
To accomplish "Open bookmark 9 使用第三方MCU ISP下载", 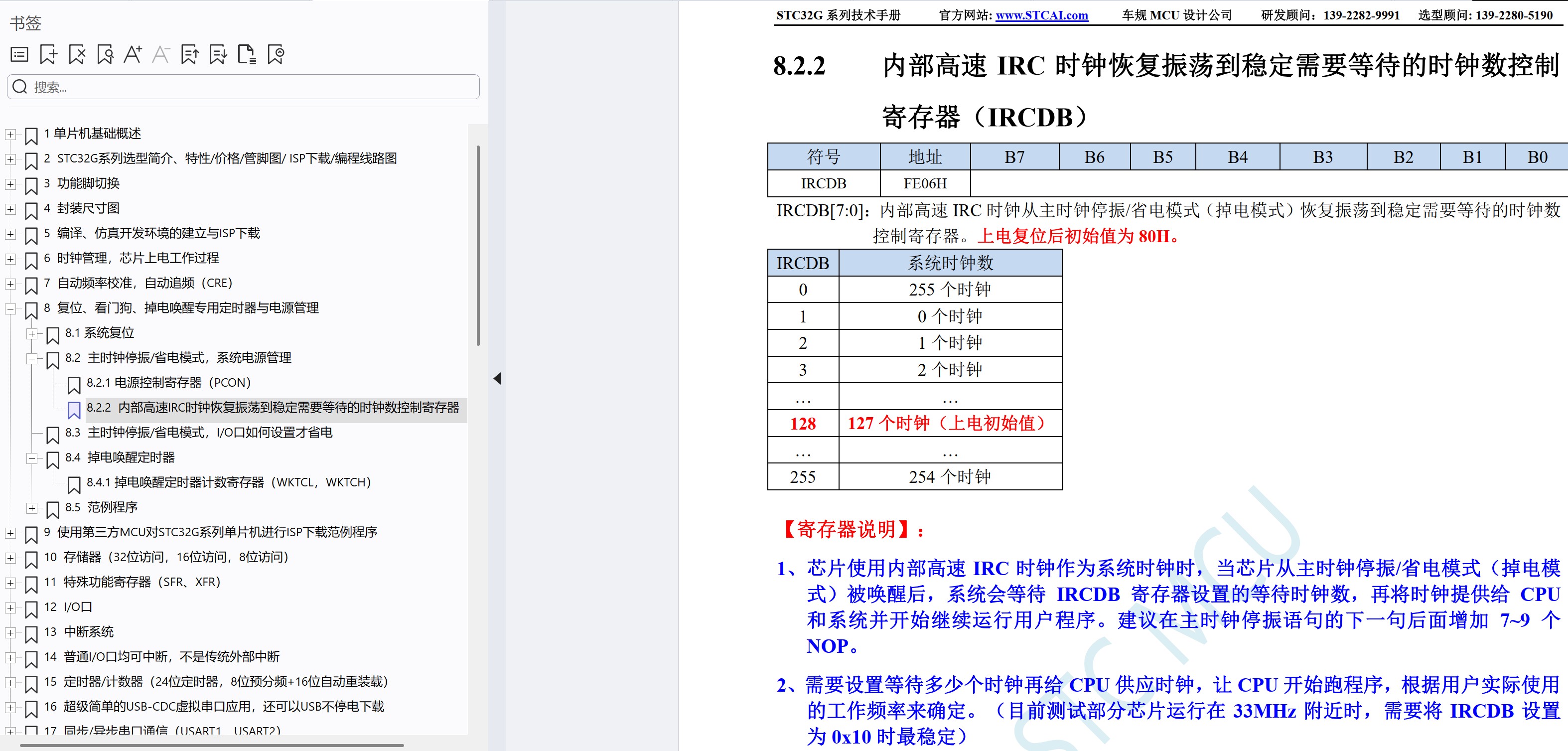I will point(211,533).
